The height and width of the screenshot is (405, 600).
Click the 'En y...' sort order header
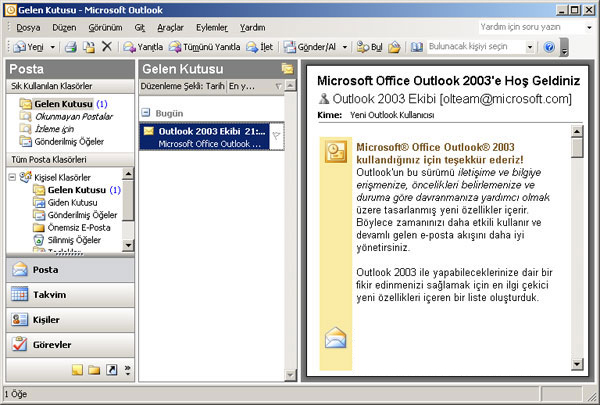[250, 86]
